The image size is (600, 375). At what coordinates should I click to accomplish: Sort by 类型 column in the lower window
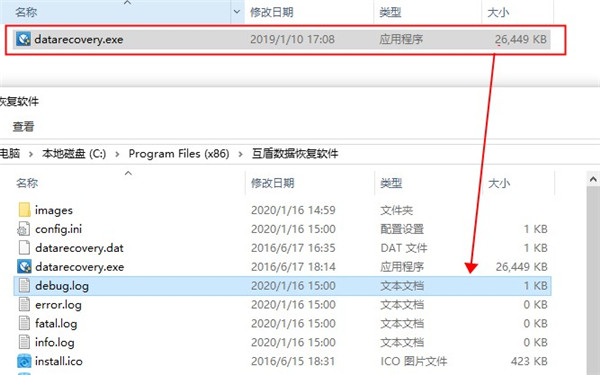click(x=391, y=183)
